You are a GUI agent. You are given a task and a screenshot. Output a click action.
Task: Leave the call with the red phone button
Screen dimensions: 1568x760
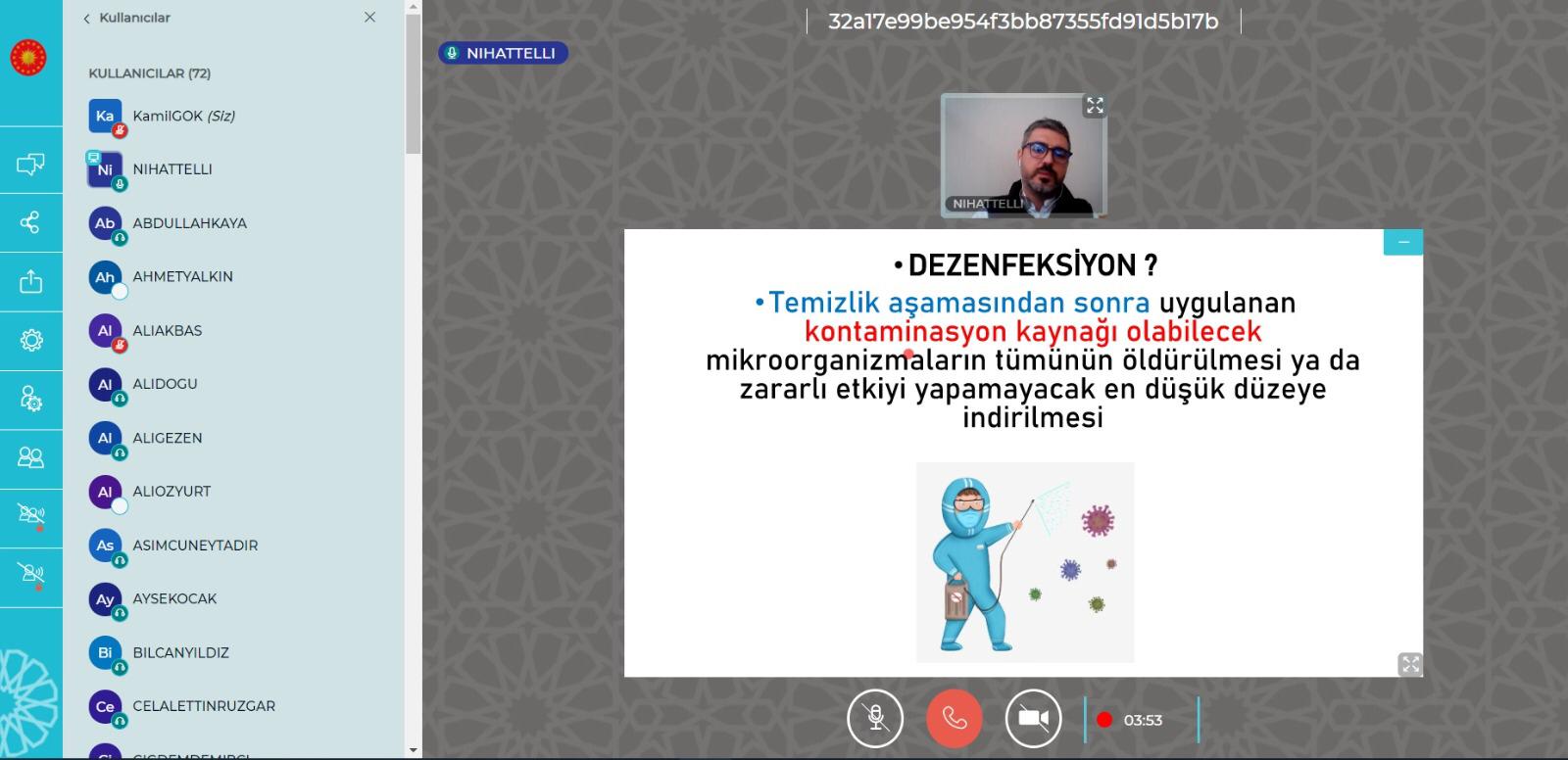(x=954, y=719)
